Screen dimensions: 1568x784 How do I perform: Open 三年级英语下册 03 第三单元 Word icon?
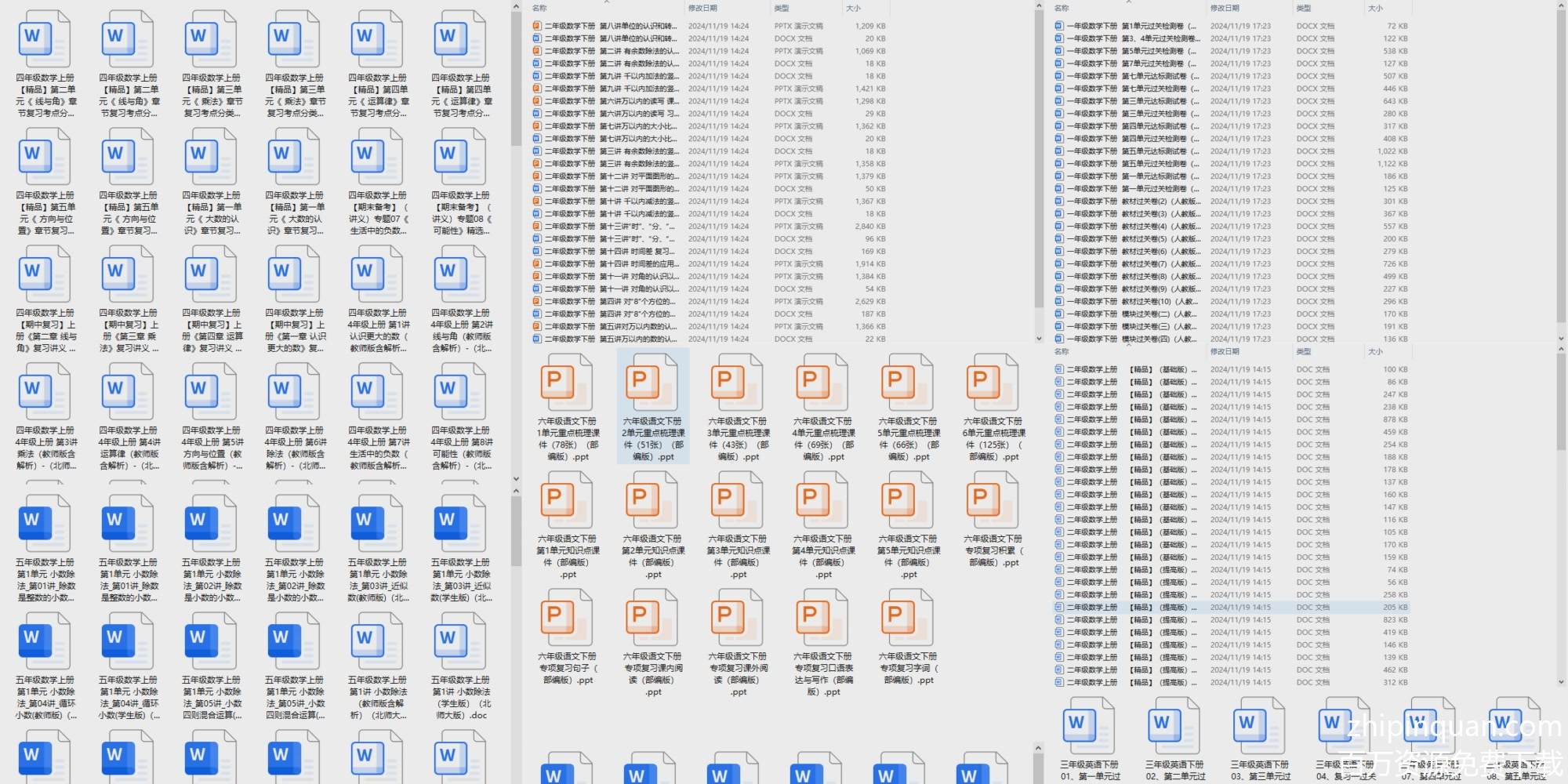[x=1259, y=725]
